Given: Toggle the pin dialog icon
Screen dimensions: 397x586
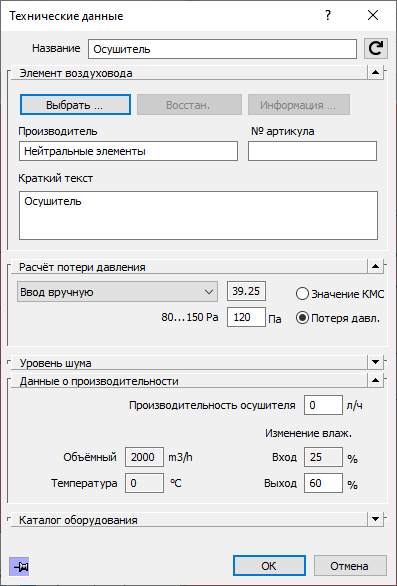Looking at the screenshot, I should [x=19, y=567].
